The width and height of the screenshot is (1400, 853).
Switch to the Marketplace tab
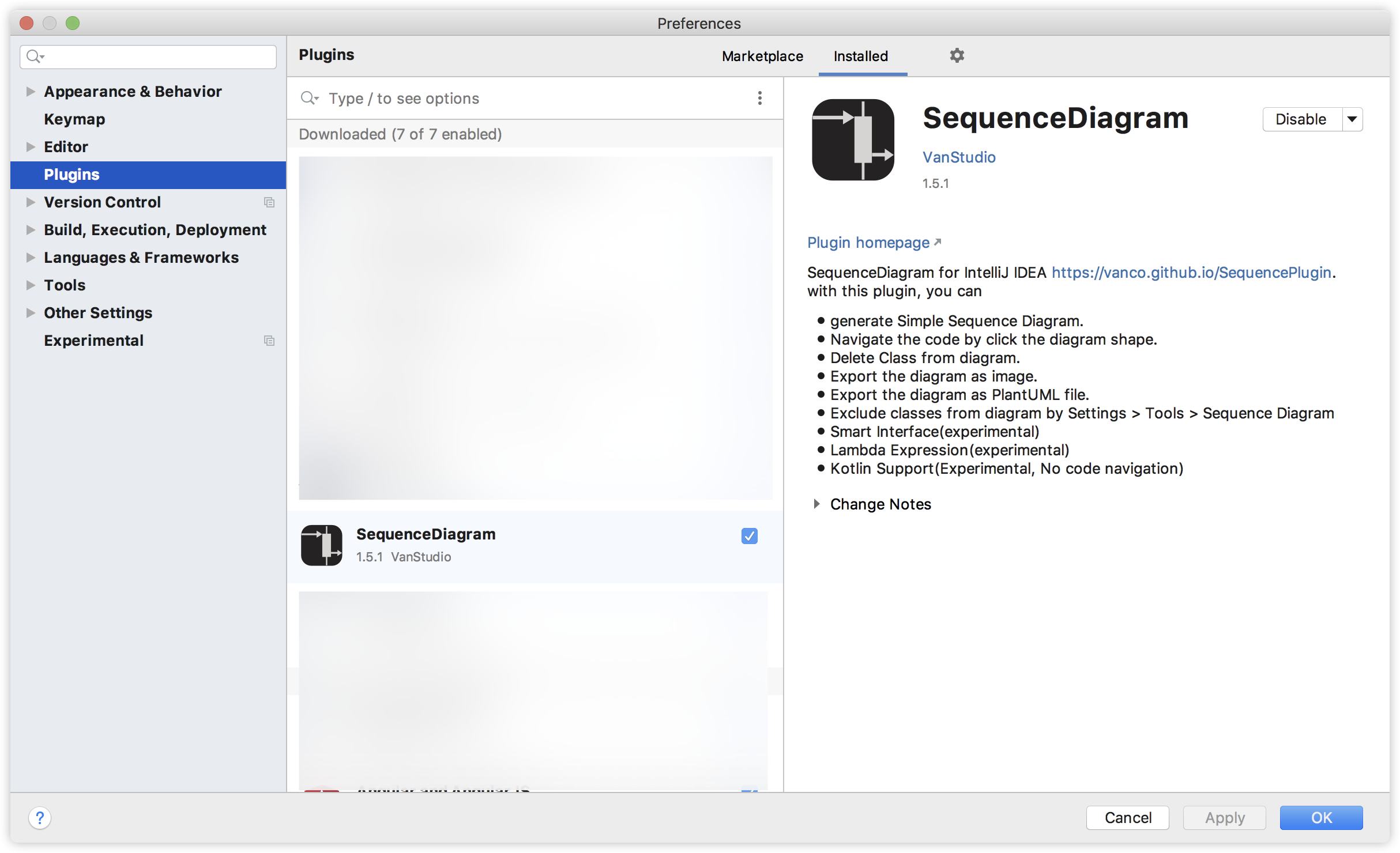[x=762, y=56]
